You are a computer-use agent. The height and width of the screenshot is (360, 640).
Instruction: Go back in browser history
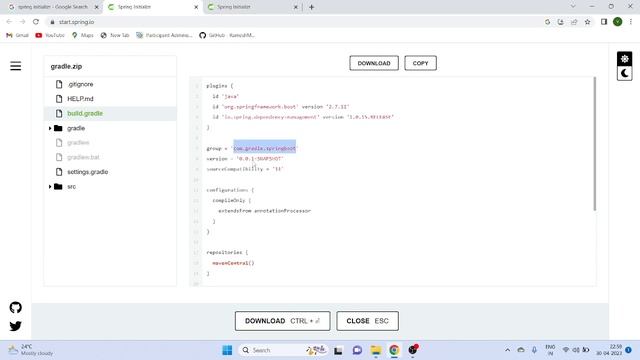pos(9,22)
